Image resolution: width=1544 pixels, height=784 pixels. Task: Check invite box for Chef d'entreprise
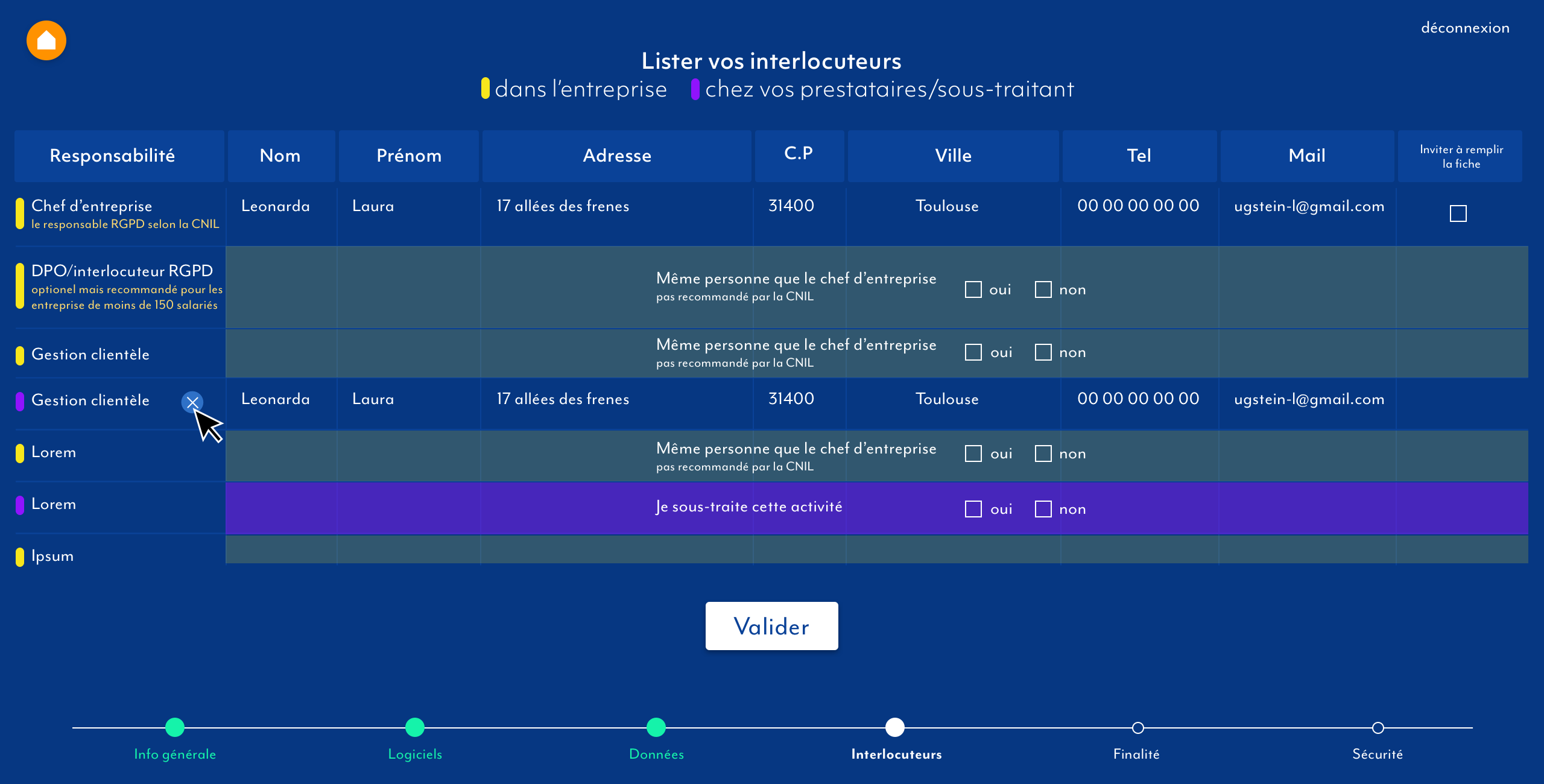point(1458,213)
